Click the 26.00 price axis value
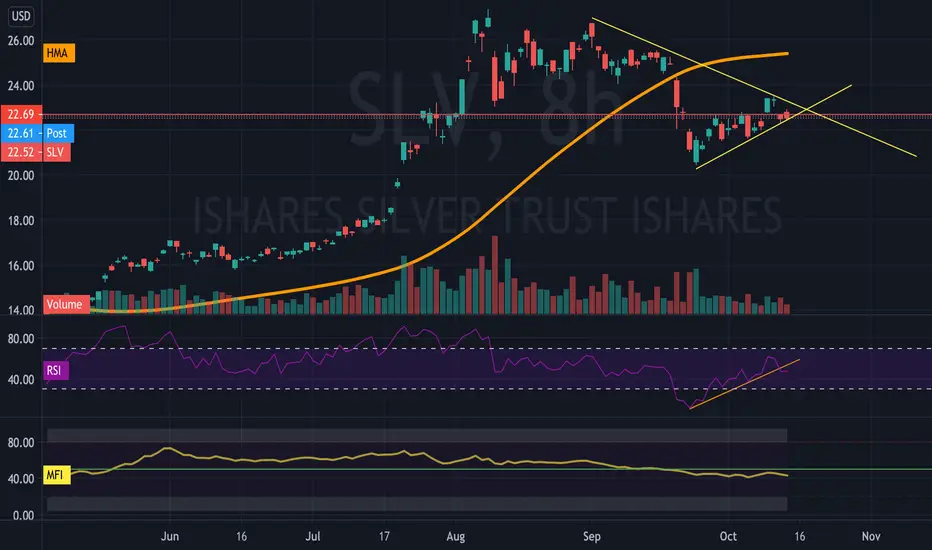The width and height of the screenshot is (932, 550). 21,41
